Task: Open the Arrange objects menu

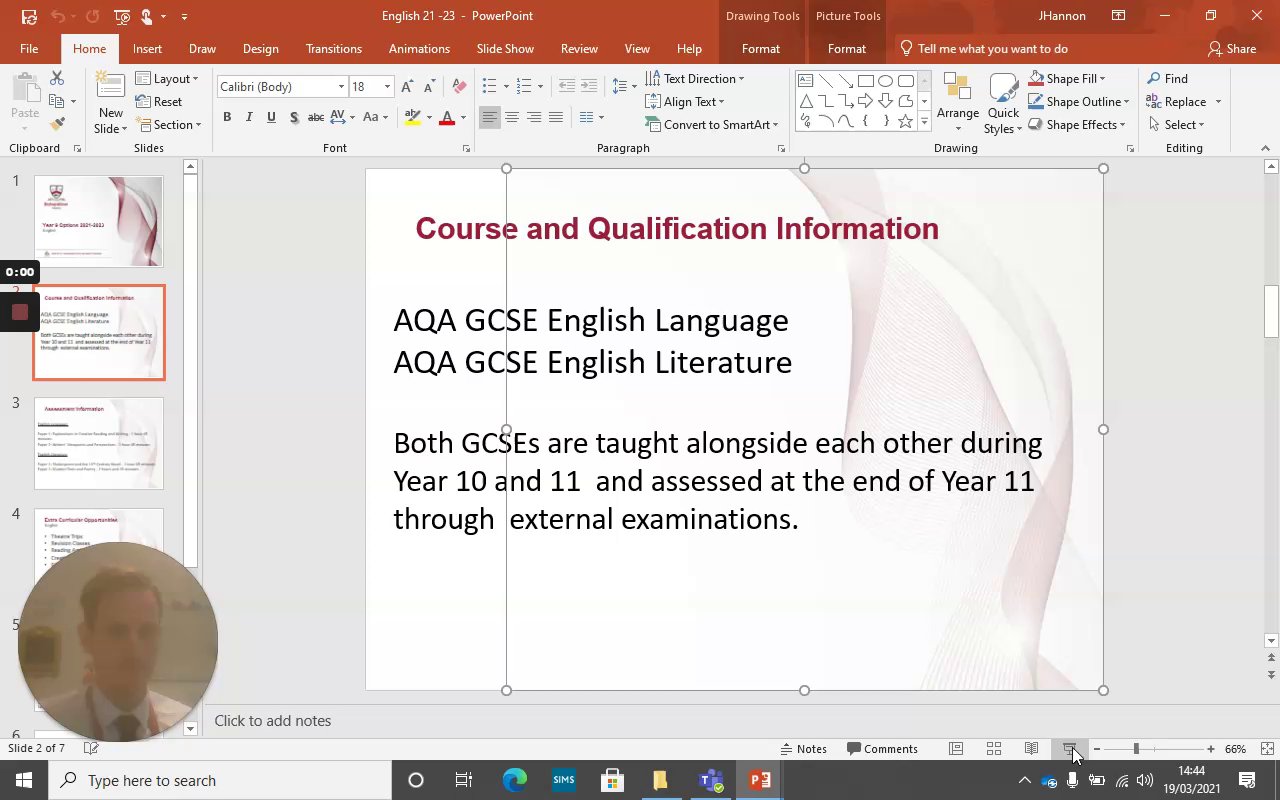Action: 957,103
